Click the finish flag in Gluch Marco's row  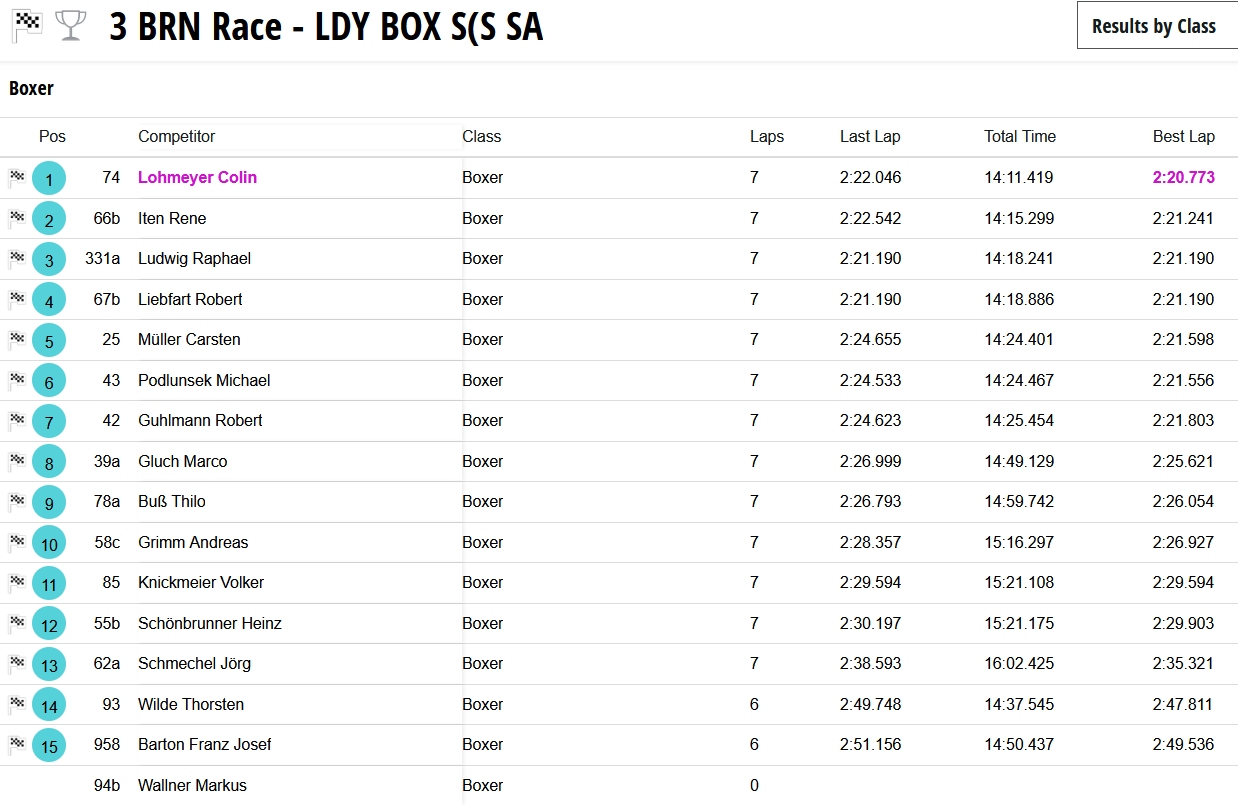(17, 461)
